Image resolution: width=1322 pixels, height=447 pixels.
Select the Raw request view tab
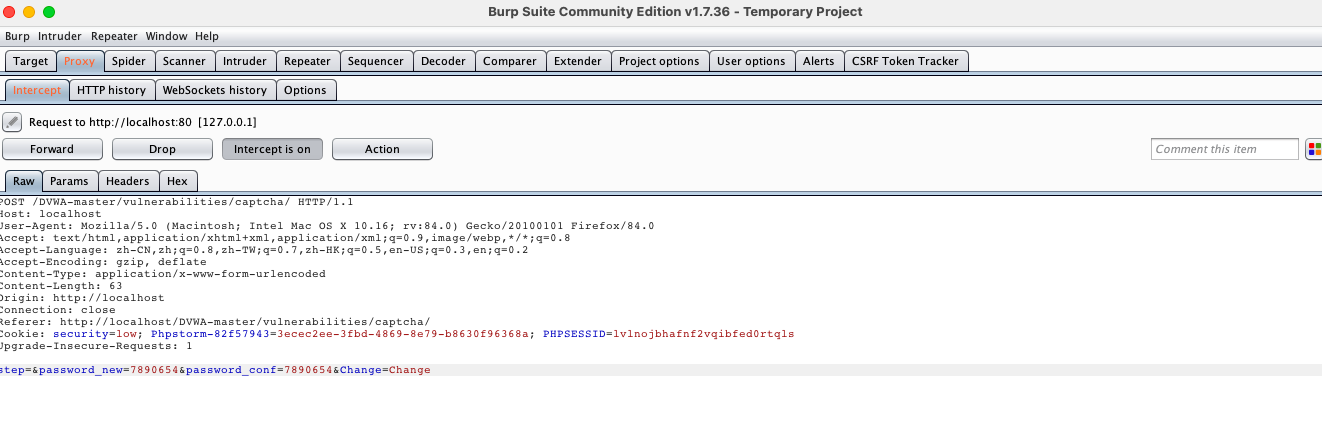(24, 181)
